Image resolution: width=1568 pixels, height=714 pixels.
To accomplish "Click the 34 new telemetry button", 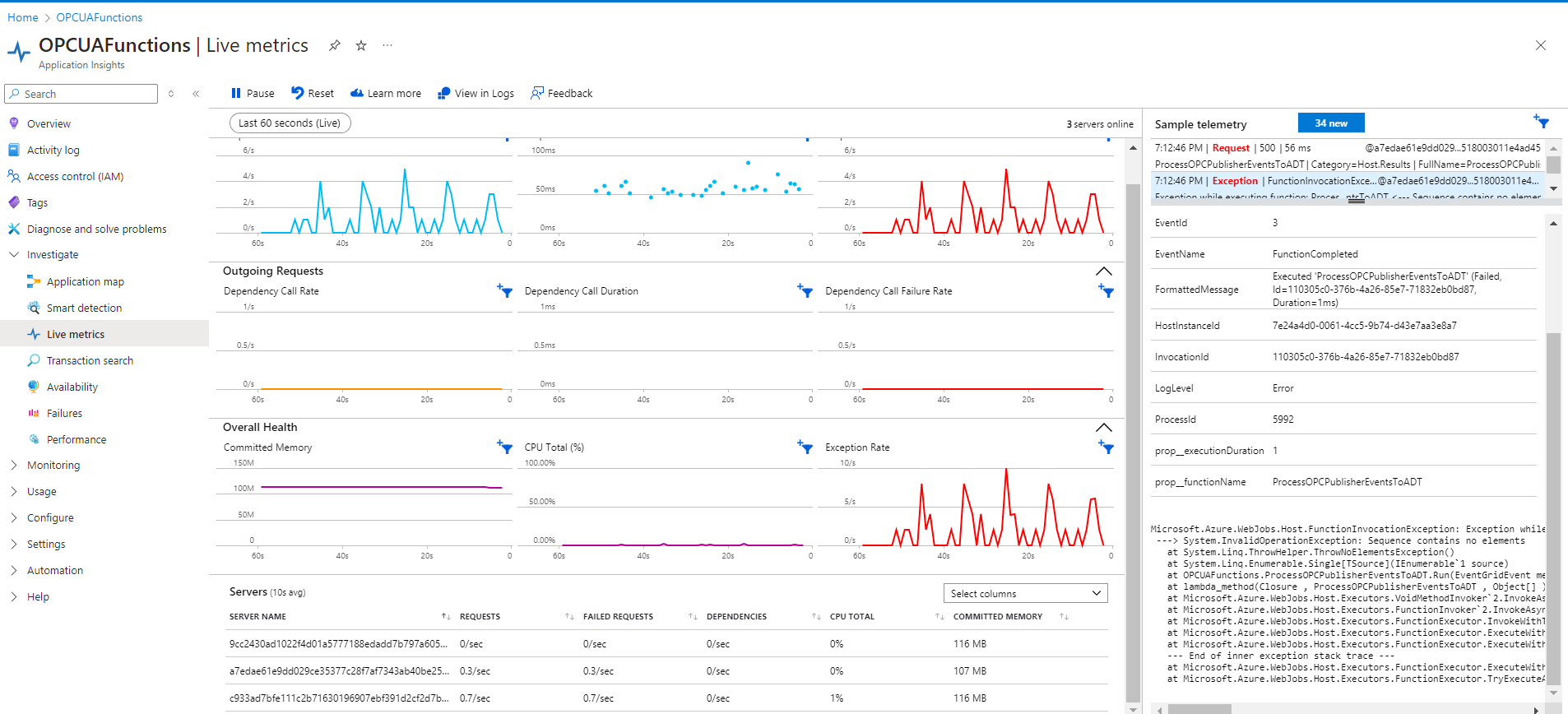I will 1331,123.
